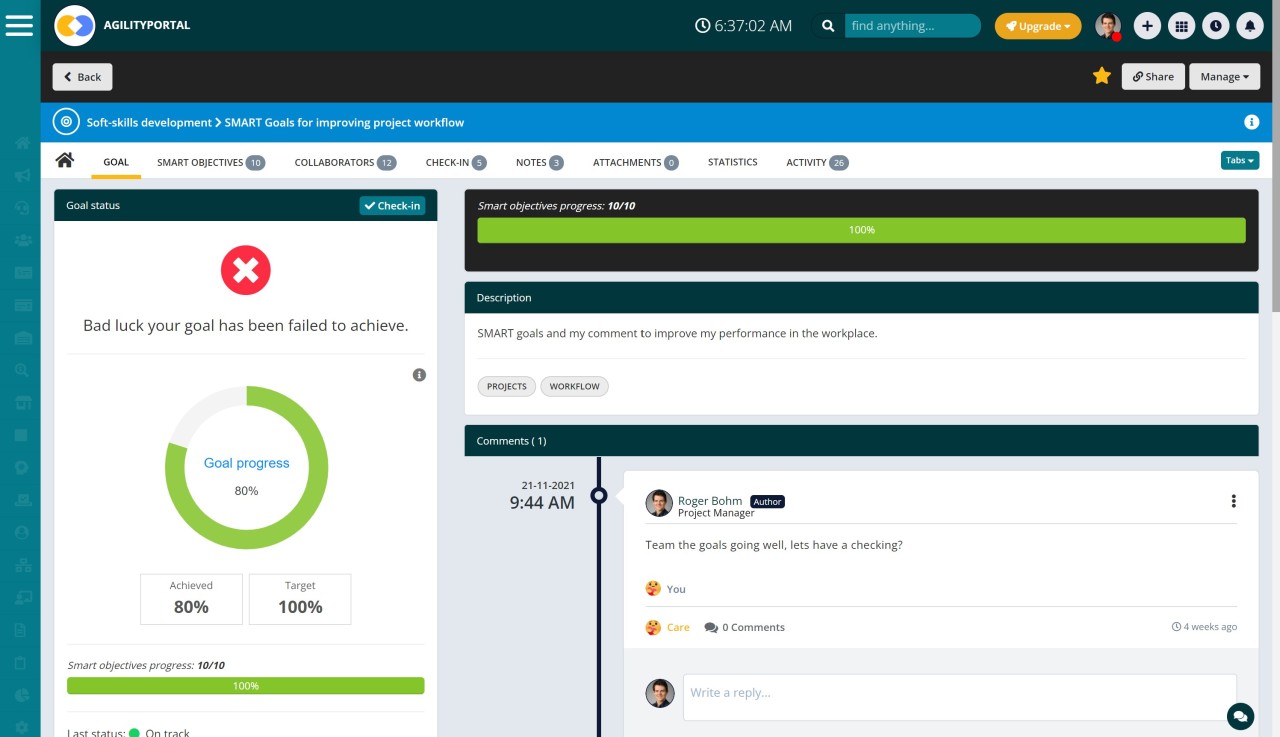The width and height of the screenshot is (1280, 737).
Task: Click the Share button
Action: pos(1153,76)
